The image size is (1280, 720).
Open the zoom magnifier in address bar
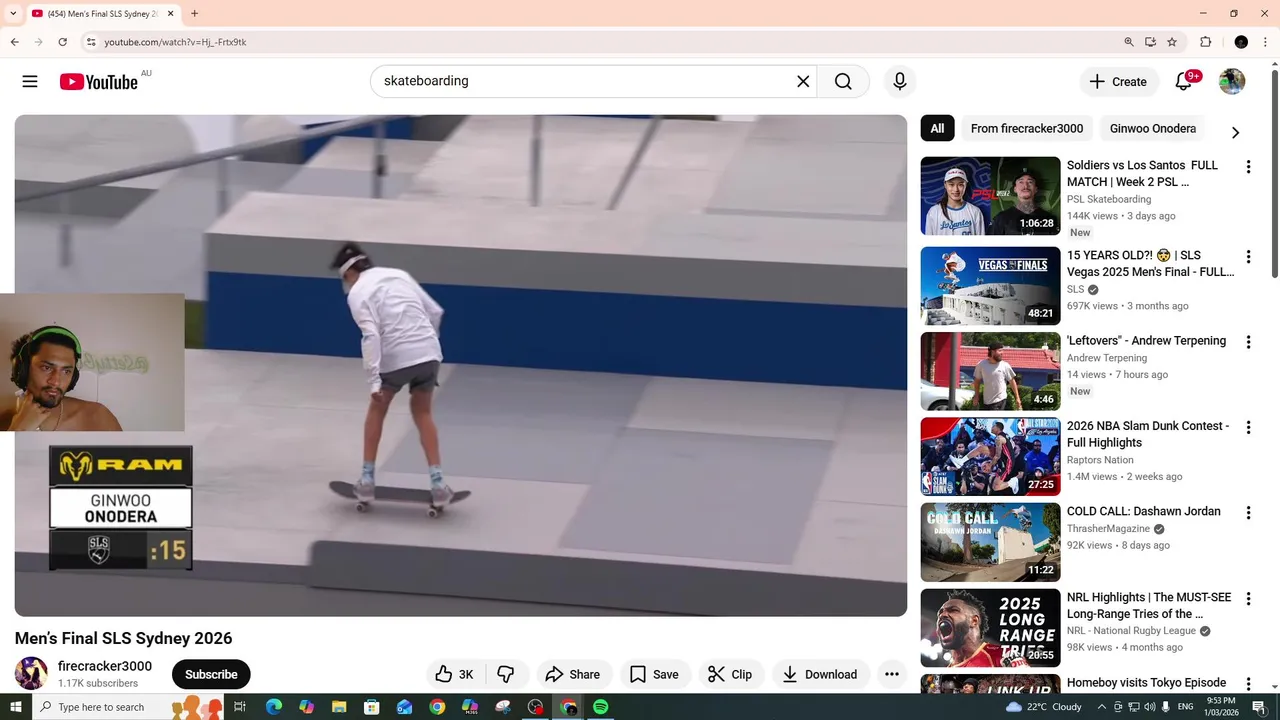[1129, 42]
